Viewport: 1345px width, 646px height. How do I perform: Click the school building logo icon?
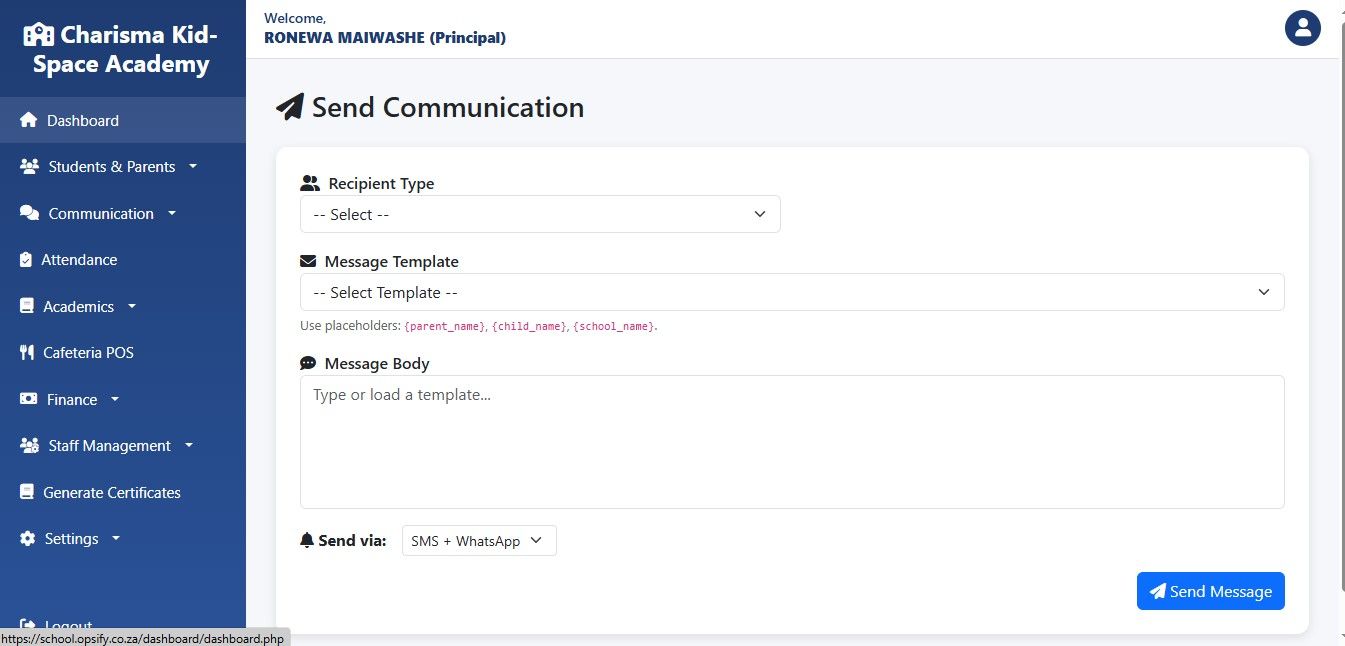coord(39,35)
